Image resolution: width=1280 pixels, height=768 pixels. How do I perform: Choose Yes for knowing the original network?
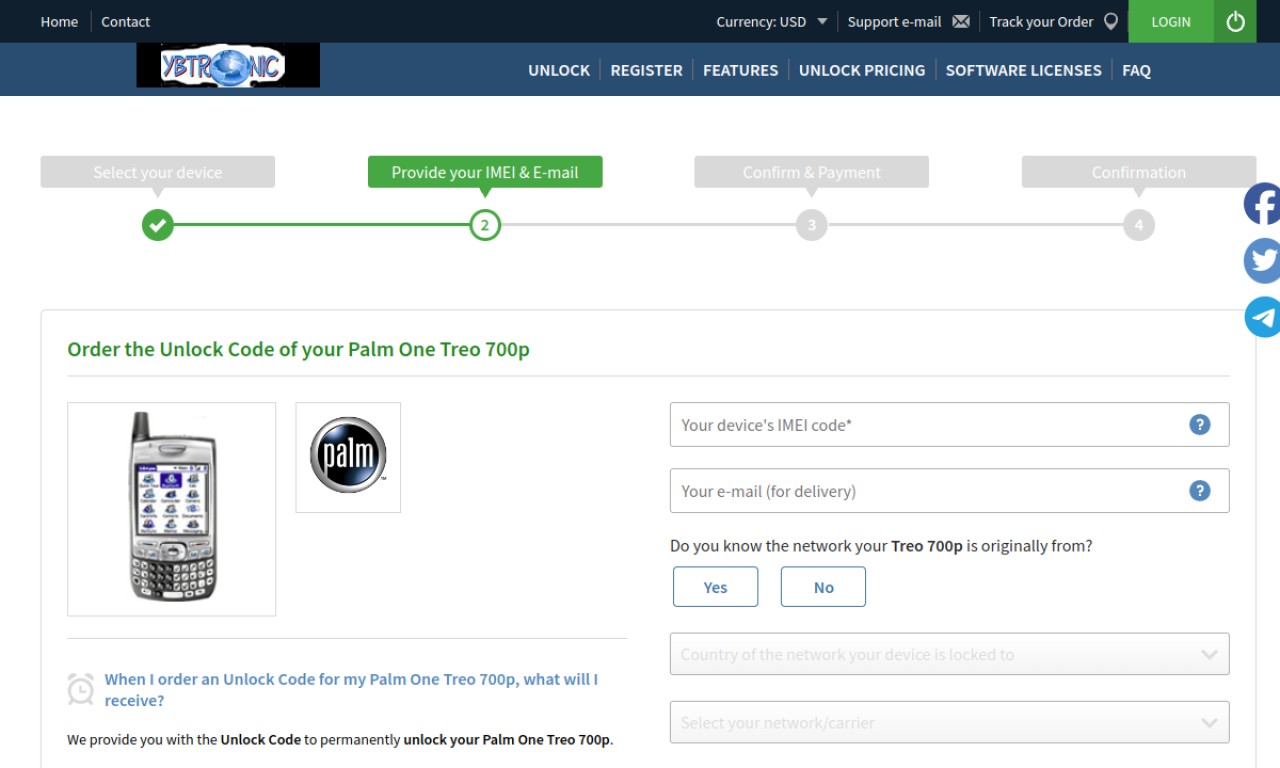click(715, 587)
